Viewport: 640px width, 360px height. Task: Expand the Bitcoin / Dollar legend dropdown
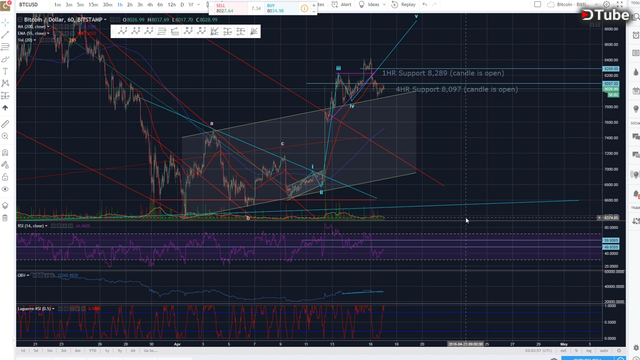tap(105, 20)
